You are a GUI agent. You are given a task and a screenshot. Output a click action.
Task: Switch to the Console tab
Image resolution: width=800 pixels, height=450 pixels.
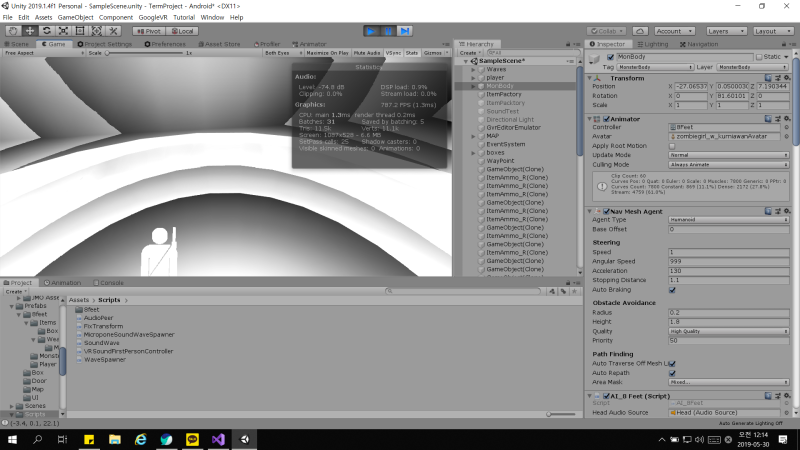[109, 283]
